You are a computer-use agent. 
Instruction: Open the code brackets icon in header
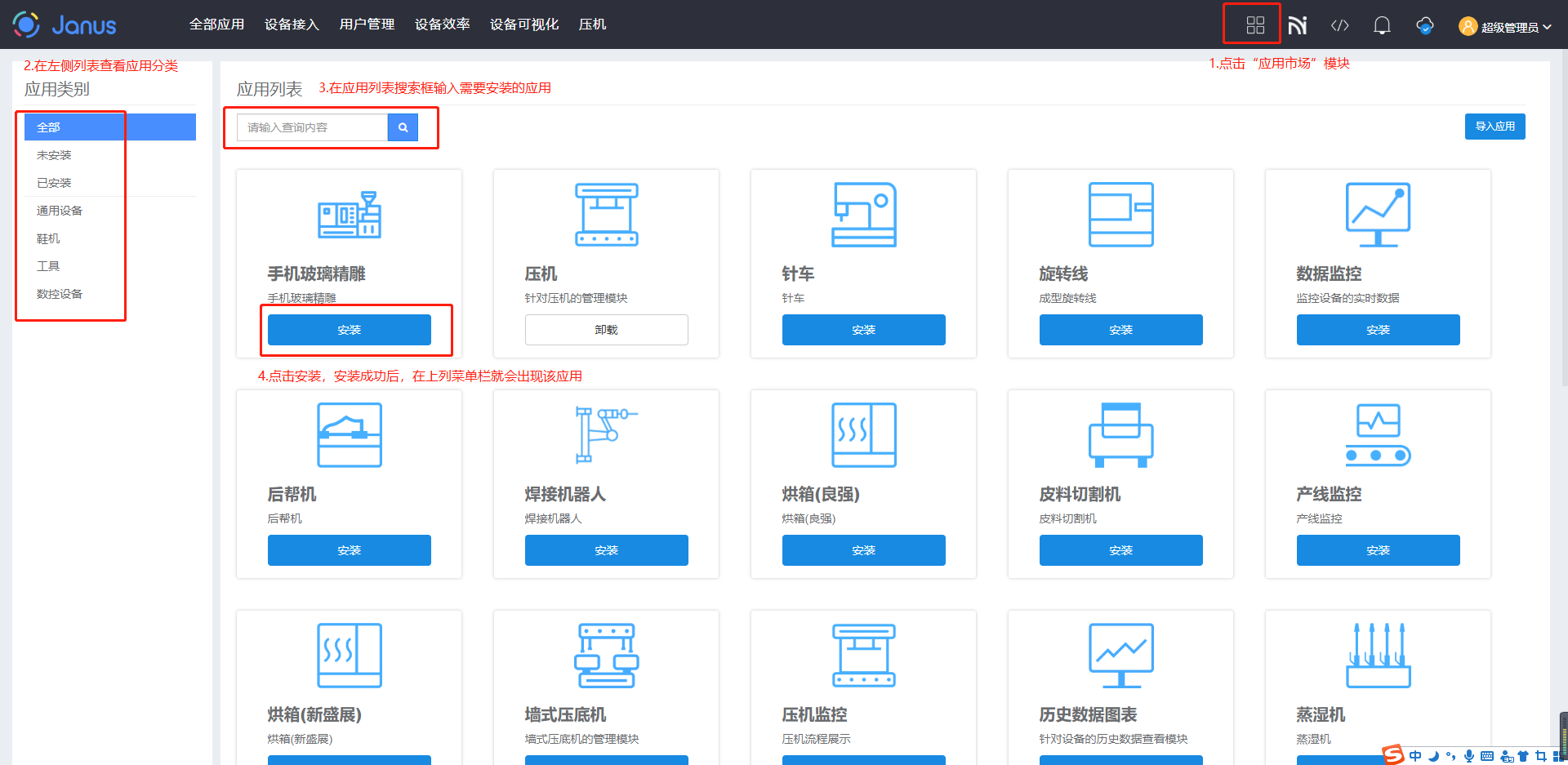point(1339,25)
